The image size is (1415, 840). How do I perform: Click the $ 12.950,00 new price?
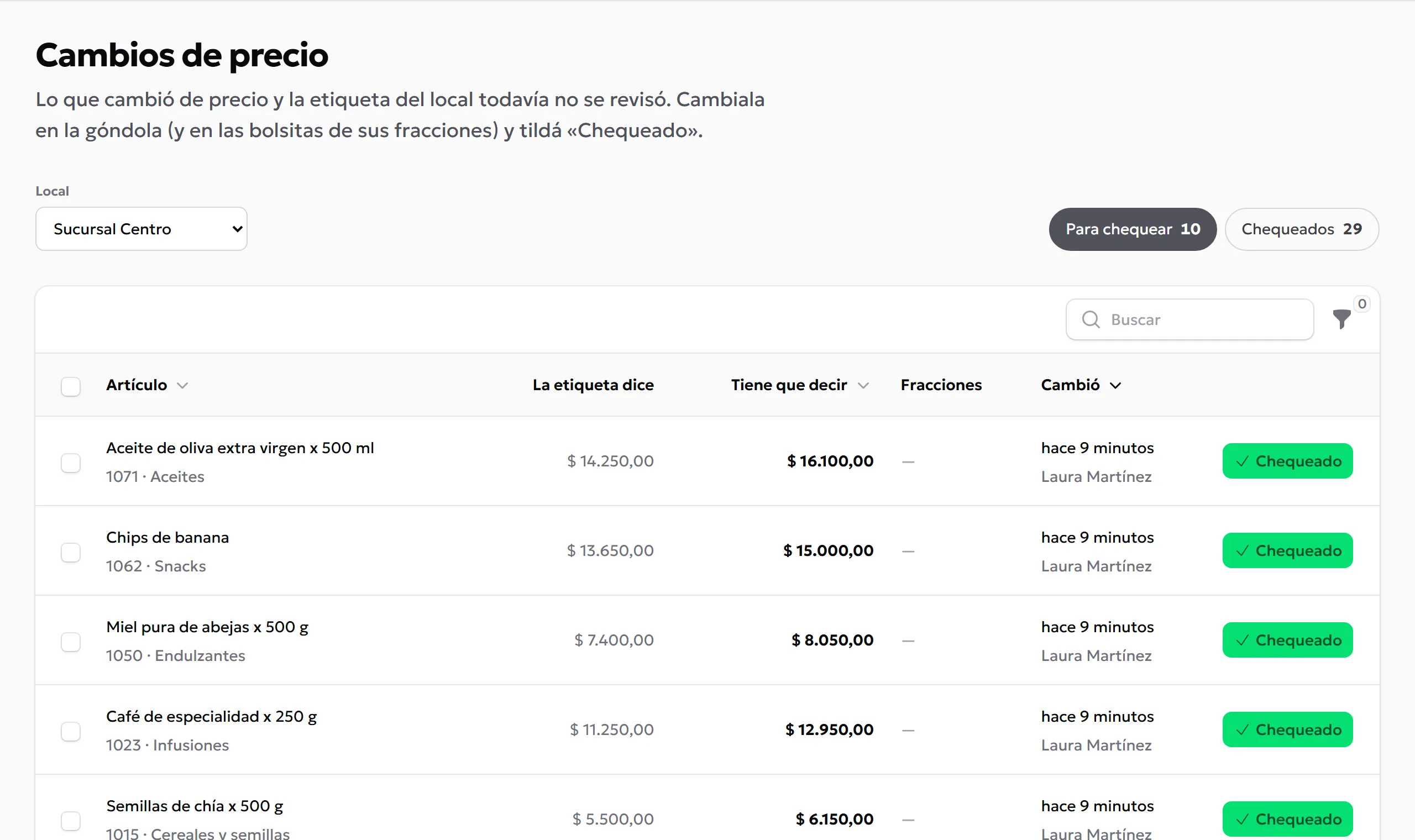[829, 729]
